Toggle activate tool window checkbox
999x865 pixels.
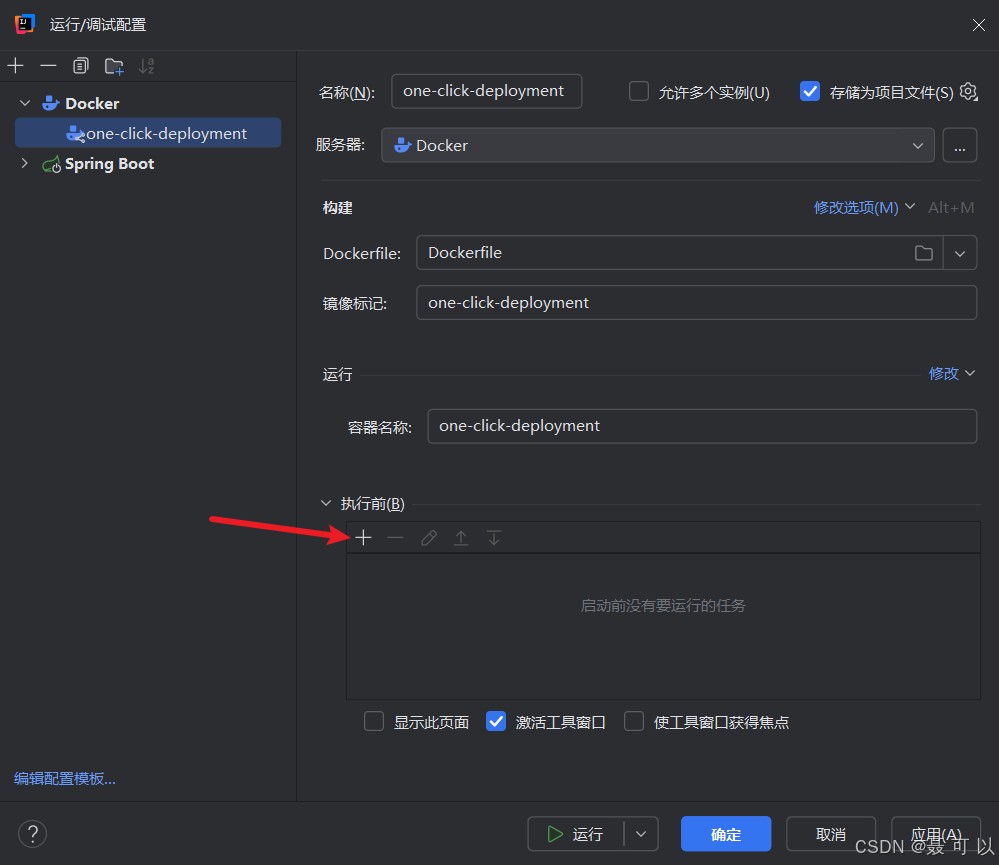[496, 722]
